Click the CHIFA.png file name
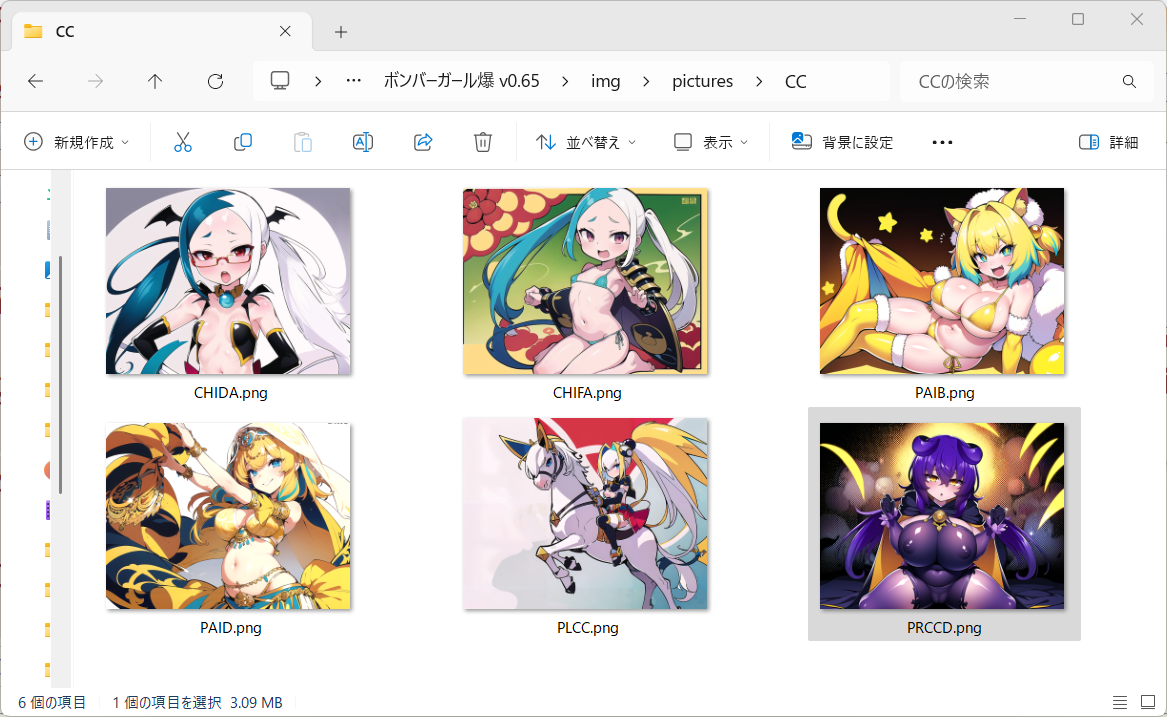Screen dimensions: 1167x717 click(587, 392)
